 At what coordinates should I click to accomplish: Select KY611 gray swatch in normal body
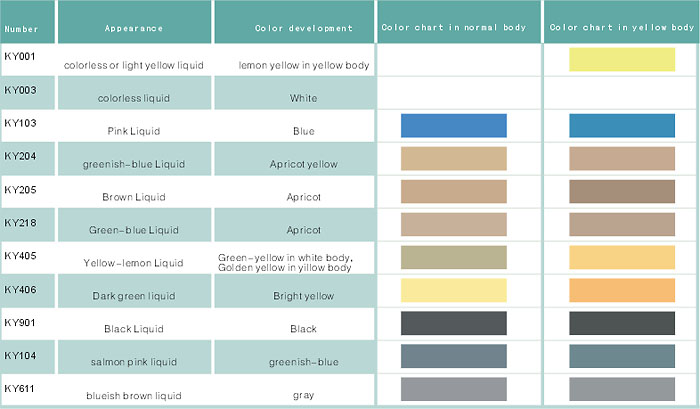tap(454, 389)
